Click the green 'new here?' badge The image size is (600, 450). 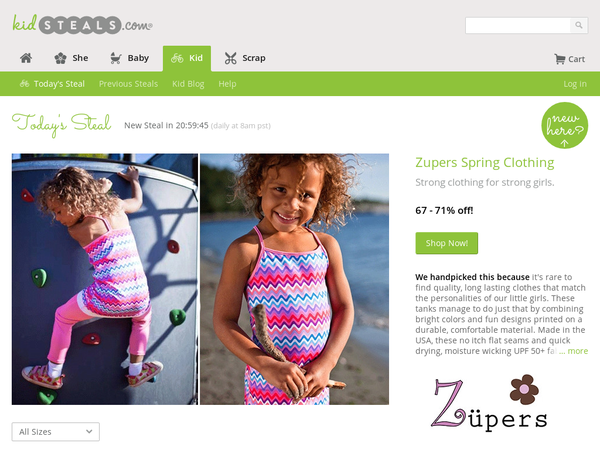(564, 125)
